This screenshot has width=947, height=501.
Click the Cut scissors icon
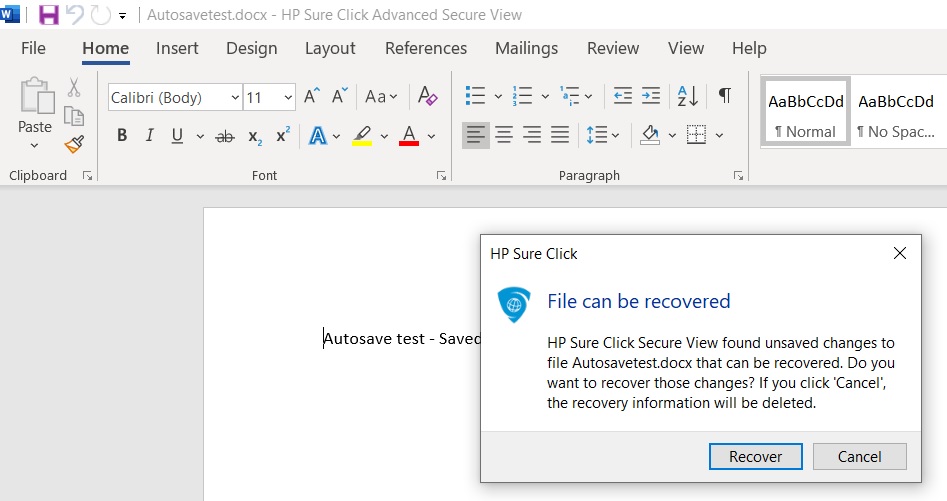tap(74, 88)
